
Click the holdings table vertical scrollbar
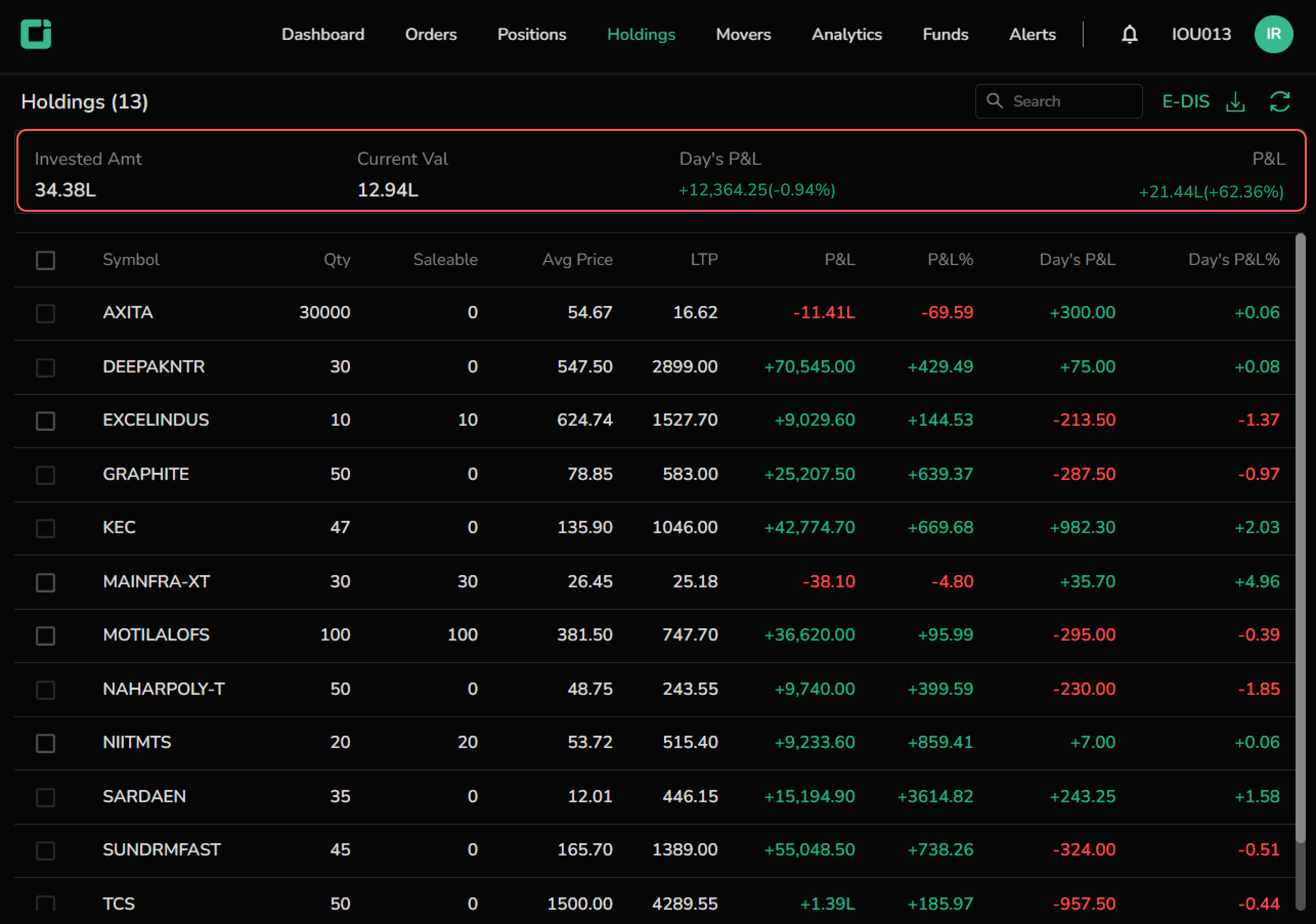[1300, 538]
